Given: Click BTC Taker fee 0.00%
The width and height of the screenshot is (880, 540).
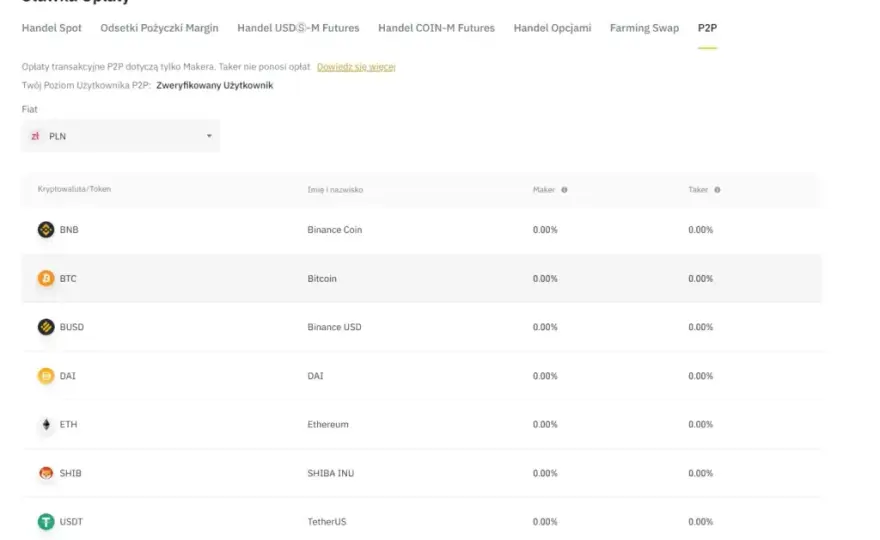Looking at the screenshot, I should coord(700,278).
